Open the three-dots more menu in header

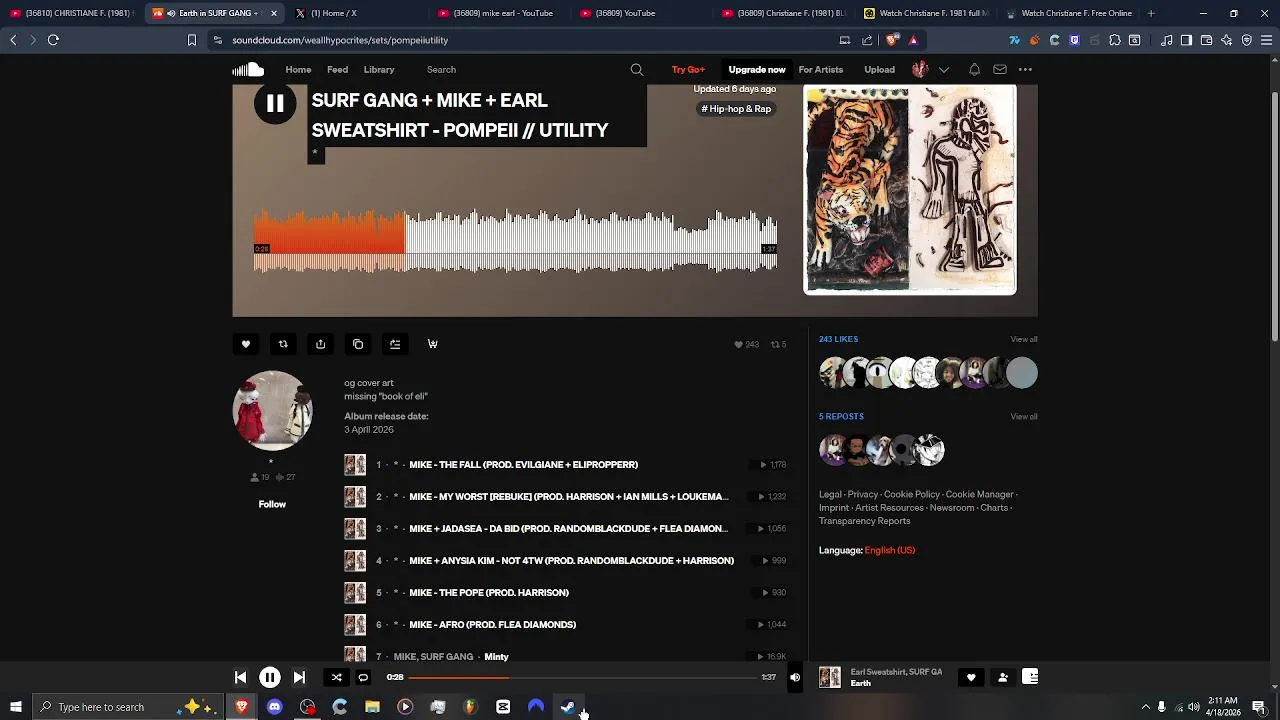(x=1025, y=70)
